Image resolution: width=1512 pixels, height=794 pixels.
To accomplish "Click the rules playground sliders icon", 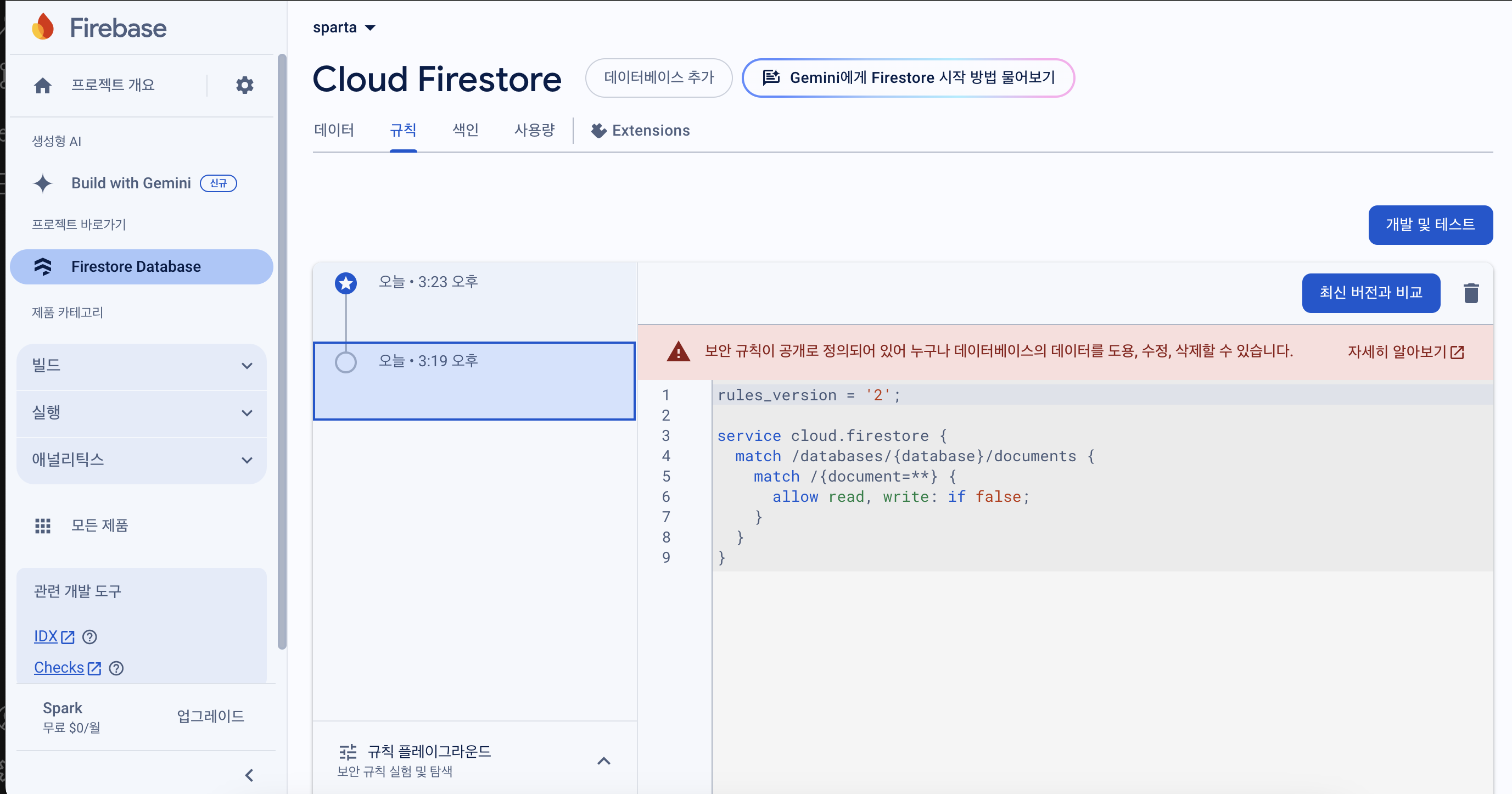I will [x=348, y=752].
